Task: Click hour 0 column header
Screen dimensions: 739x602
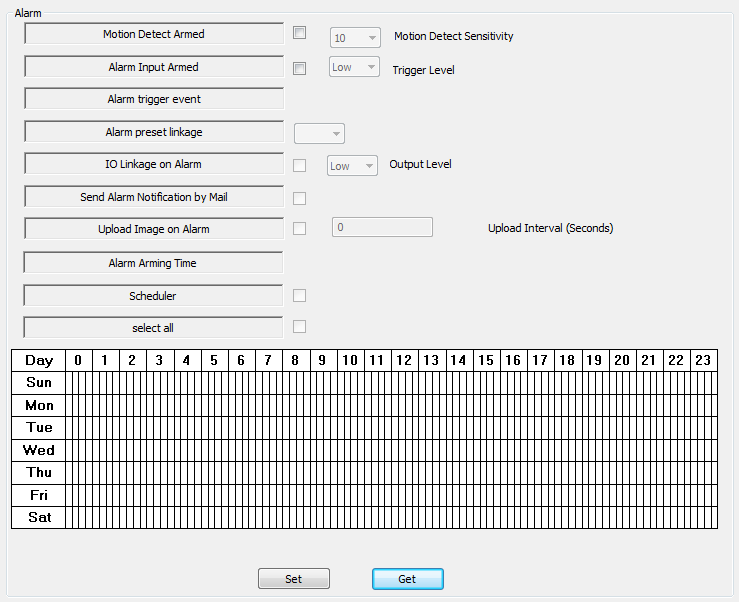Action: pyautogui.click(x=79, y=361)
